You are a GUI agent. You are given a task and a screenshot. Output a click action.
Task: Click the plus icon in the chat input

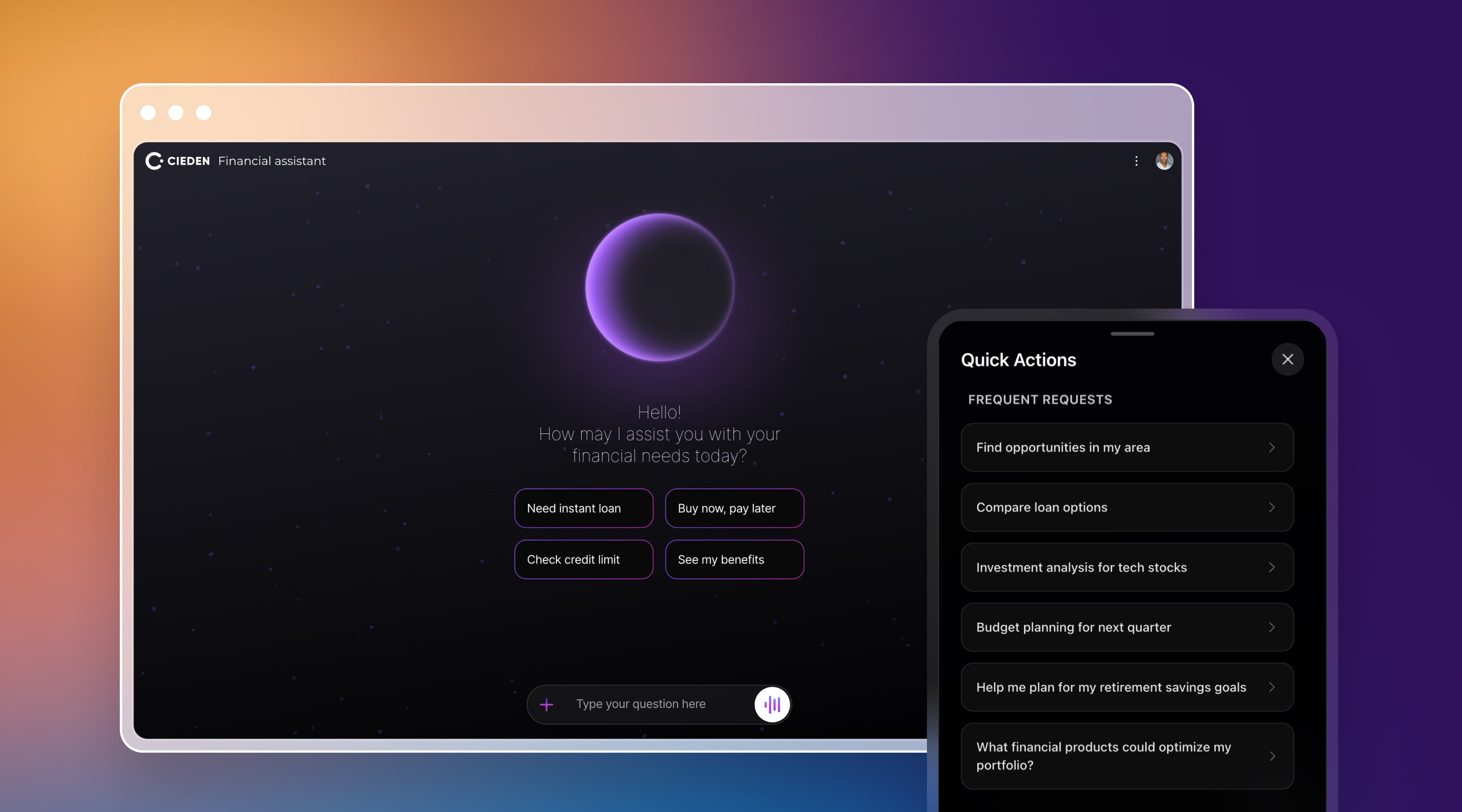[546, 704]
